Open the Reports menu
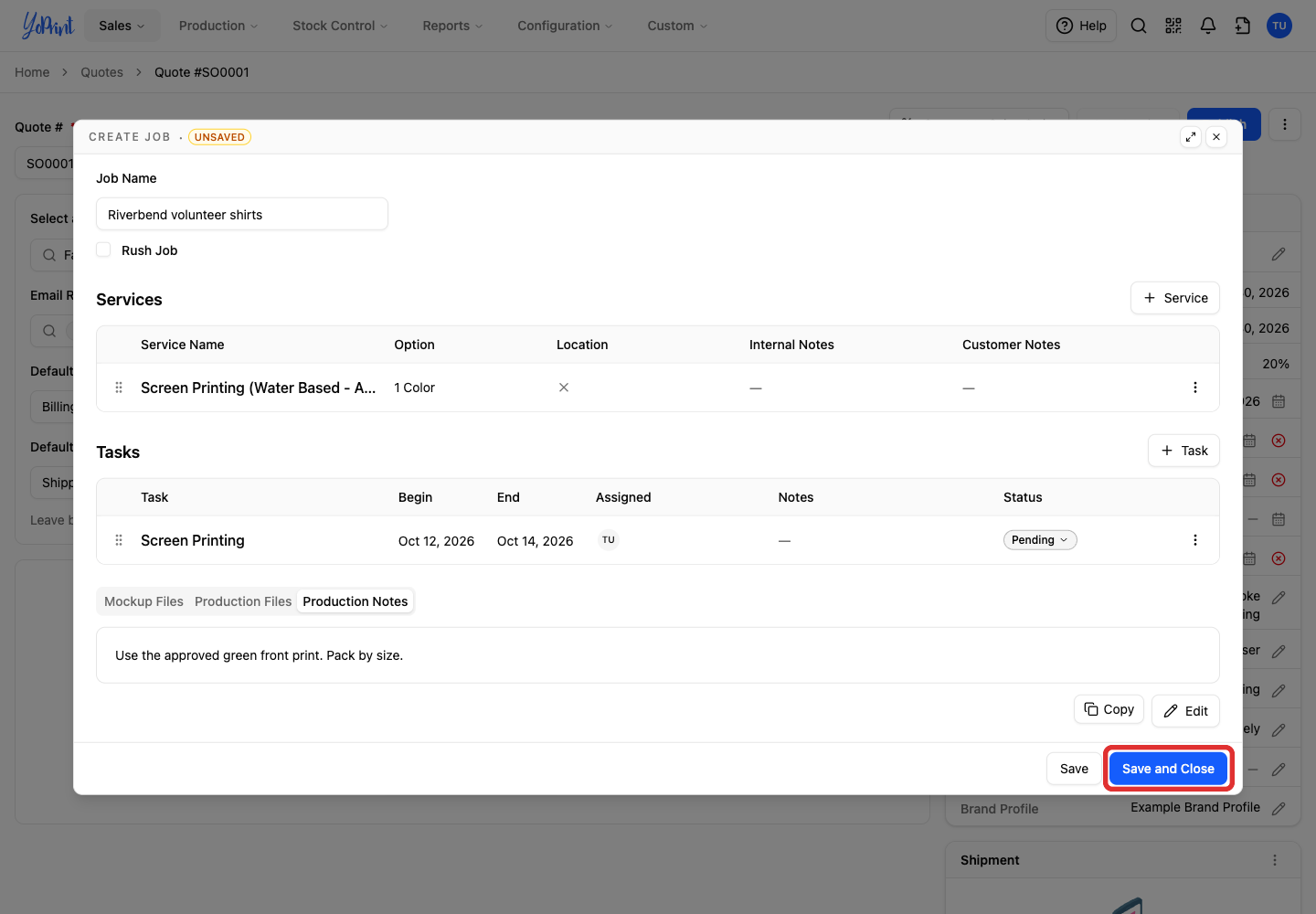This screenshot has width=1316, height=914. (x=452, y=26)
